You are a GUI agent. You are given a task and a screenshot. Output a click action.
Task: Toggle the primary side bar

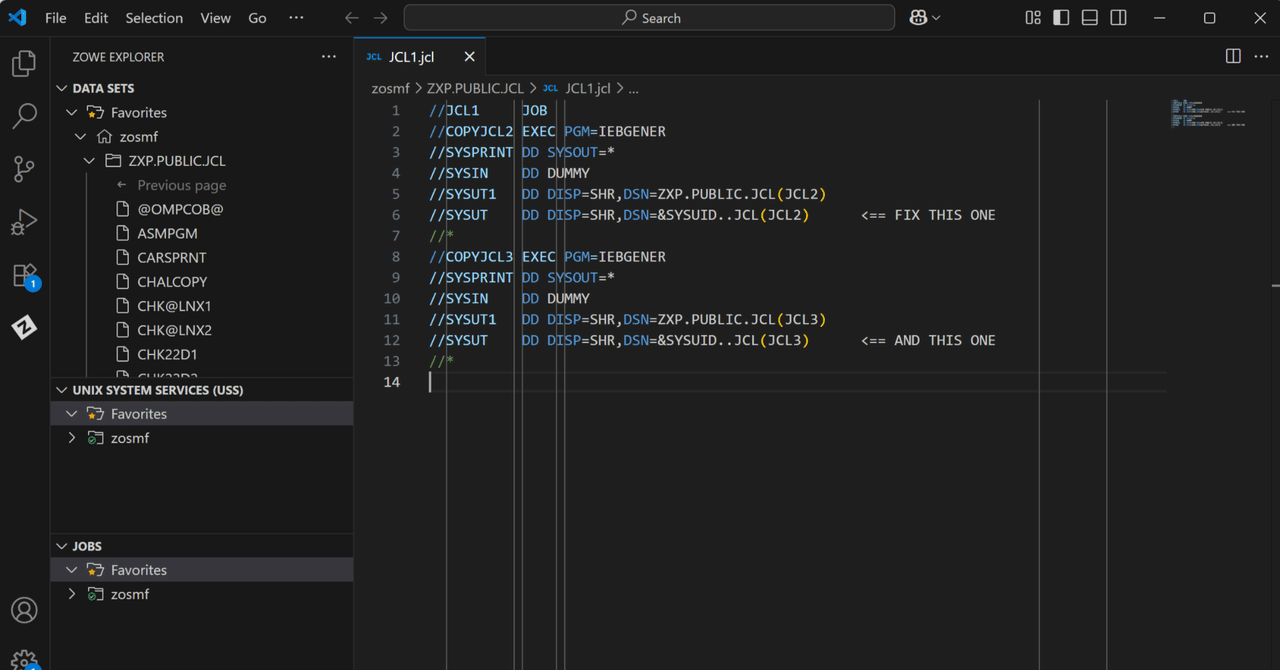1061,18
